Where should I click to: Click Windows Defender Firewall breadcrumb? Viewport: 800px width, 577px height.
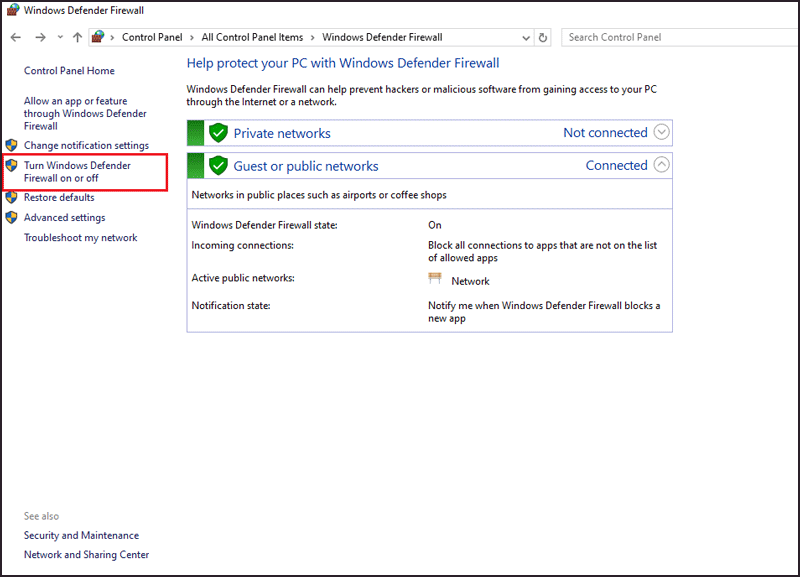coord(382,37)
